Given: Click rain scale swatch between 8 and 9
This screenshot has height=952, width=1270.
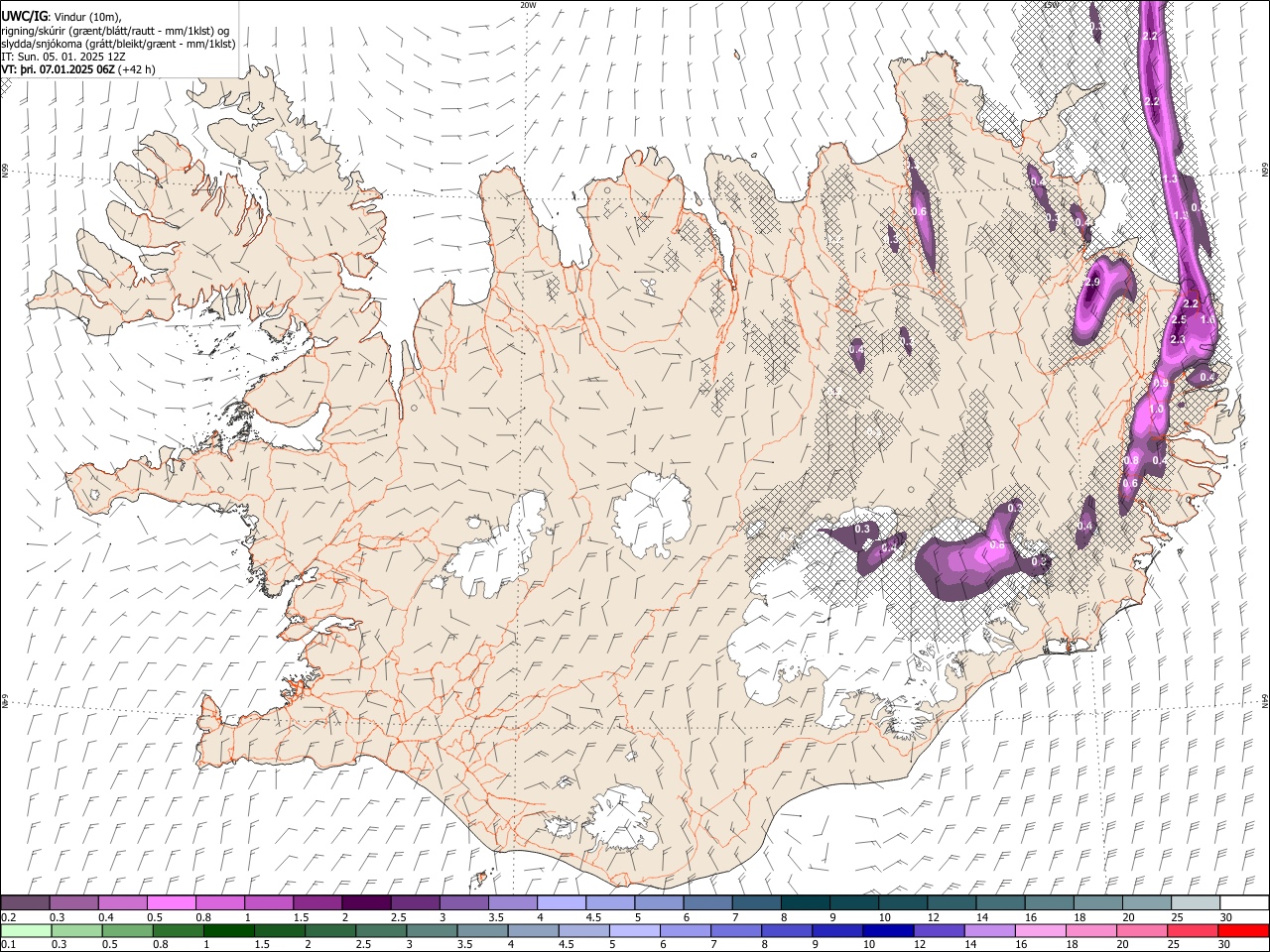Looking at the screenshot, I should point(787,931).
